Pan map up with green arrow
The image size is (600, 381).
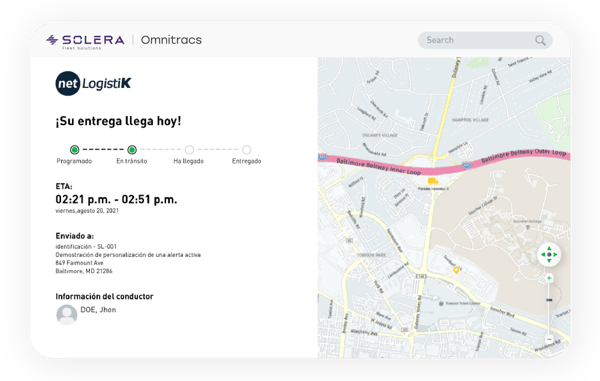point(549,248)
